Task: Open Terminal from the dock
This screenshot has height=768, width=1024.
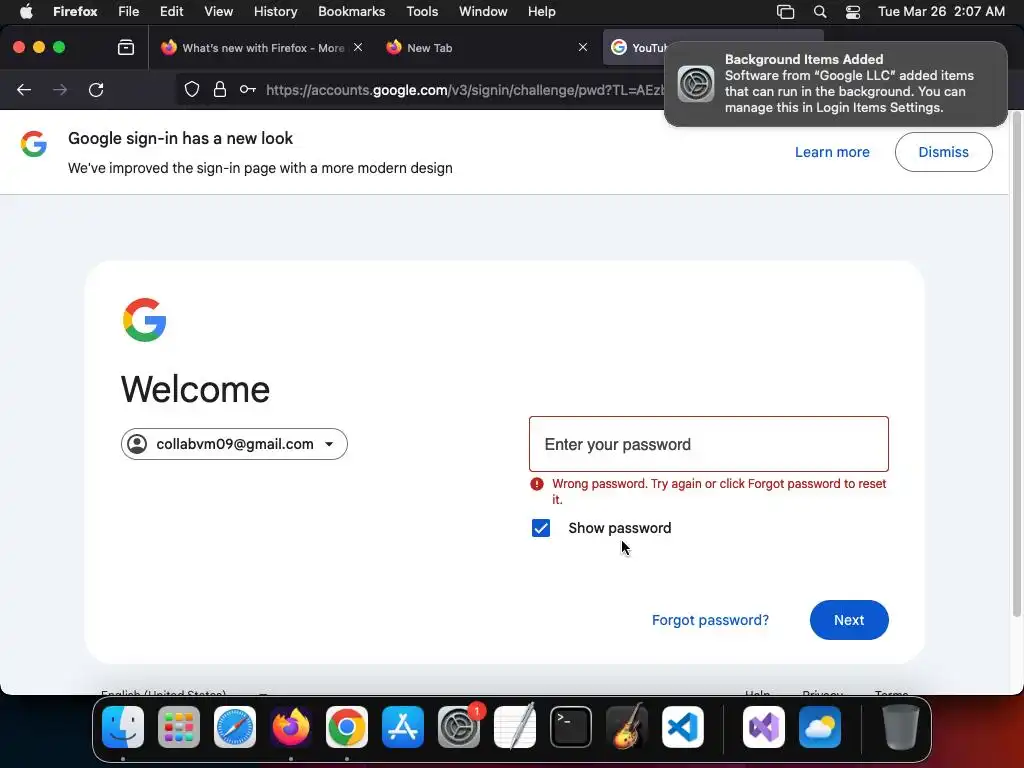Action: pyautogui.click(x=571, y=727)
